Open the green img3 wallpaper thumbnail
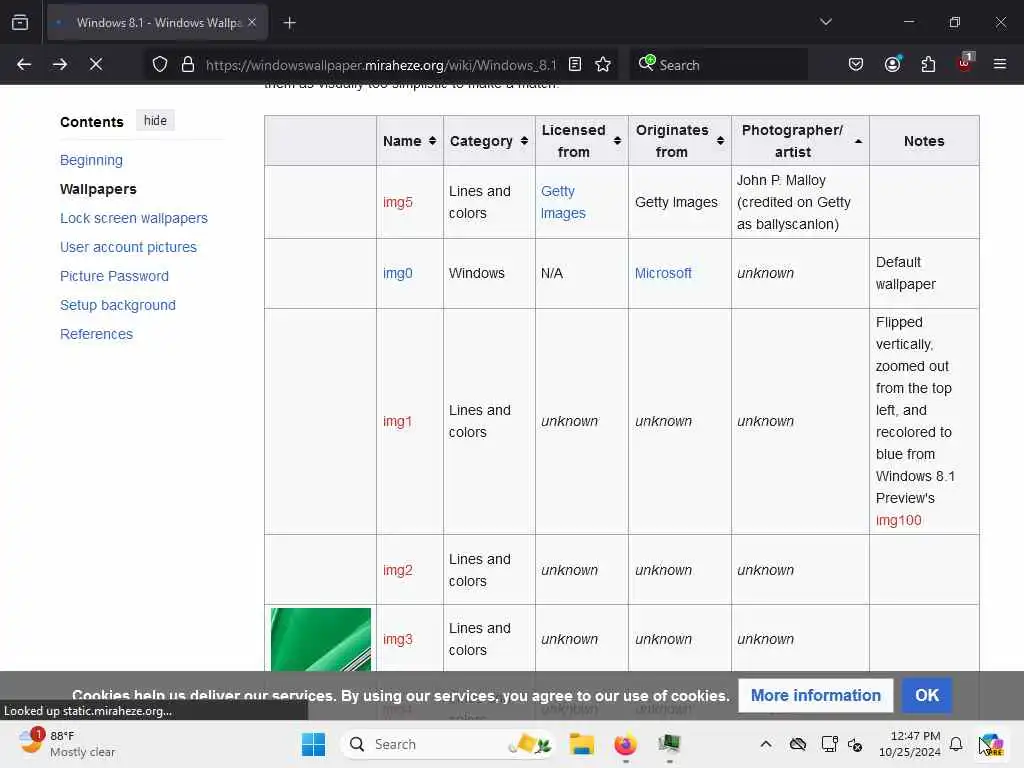 [x=321, y=639]
